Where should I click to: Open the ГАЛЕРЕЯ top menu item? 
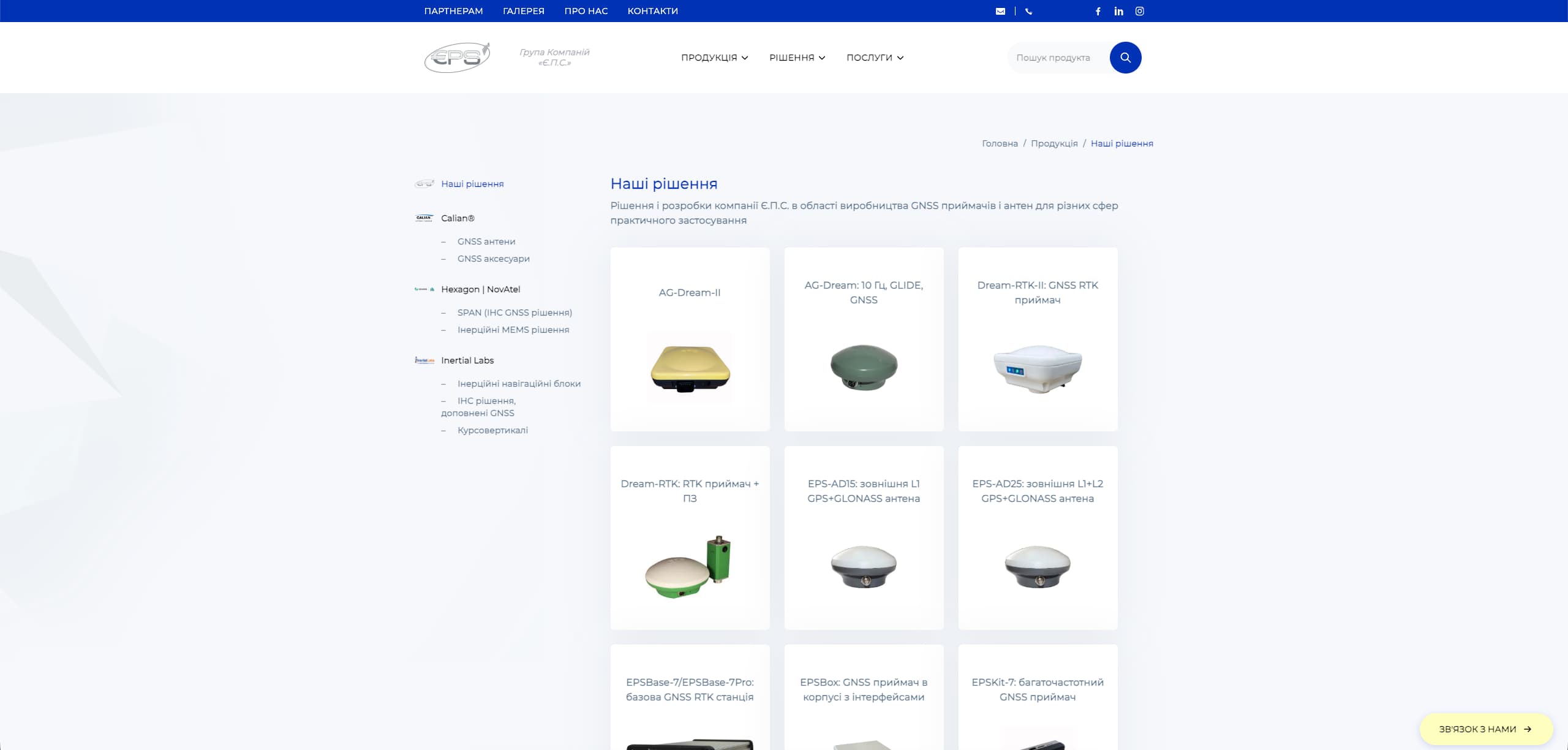click(523, 11)
